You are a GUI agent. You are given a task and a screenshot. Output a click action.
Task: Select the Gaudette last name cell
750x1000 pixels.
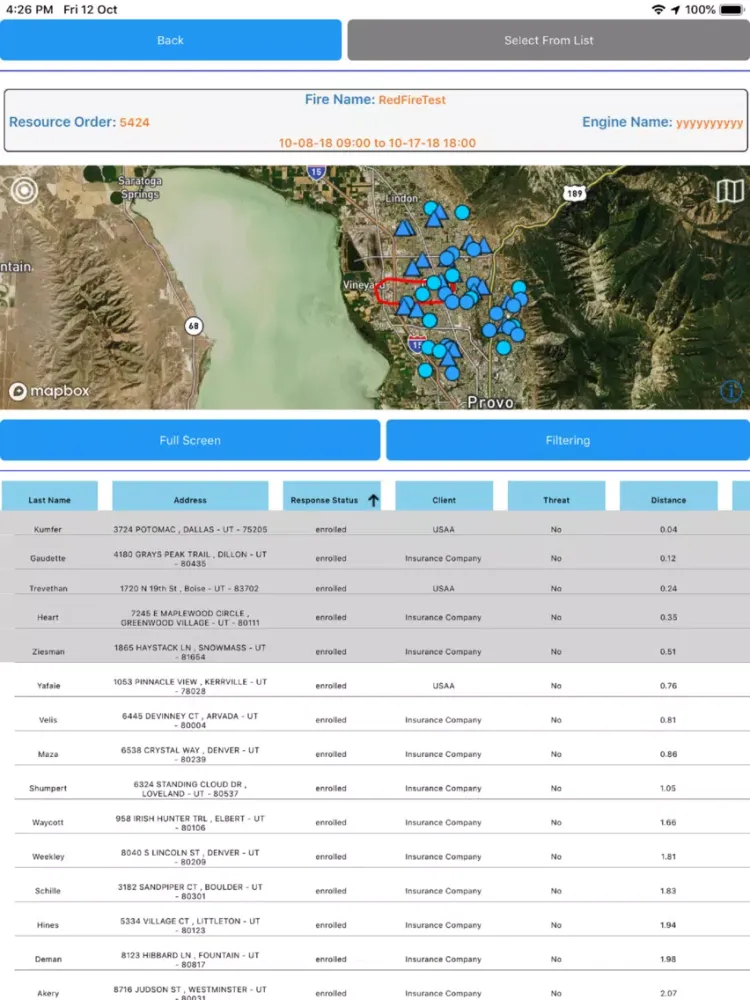pos(48,558)
